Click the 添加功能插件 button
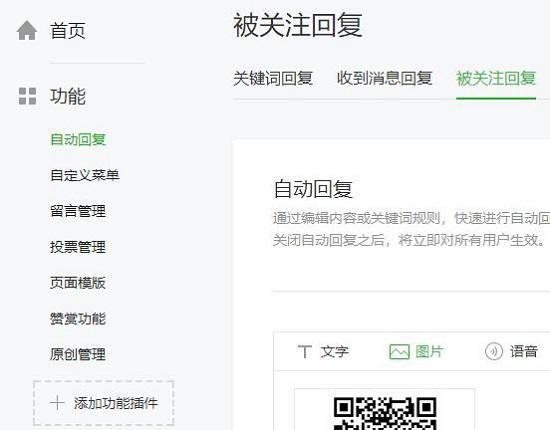Viewport: 550px width, 430px height. tap(104, 403)
